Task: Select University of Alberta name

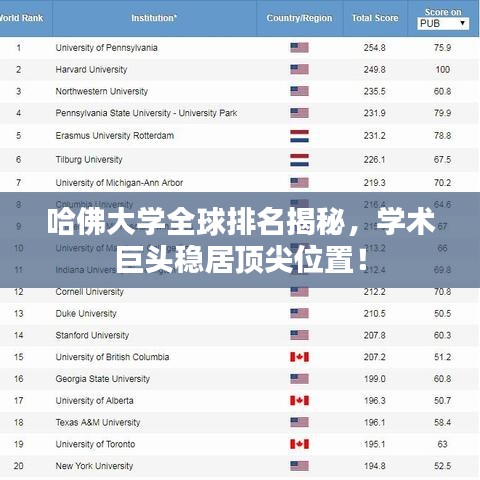Action: 95,400
